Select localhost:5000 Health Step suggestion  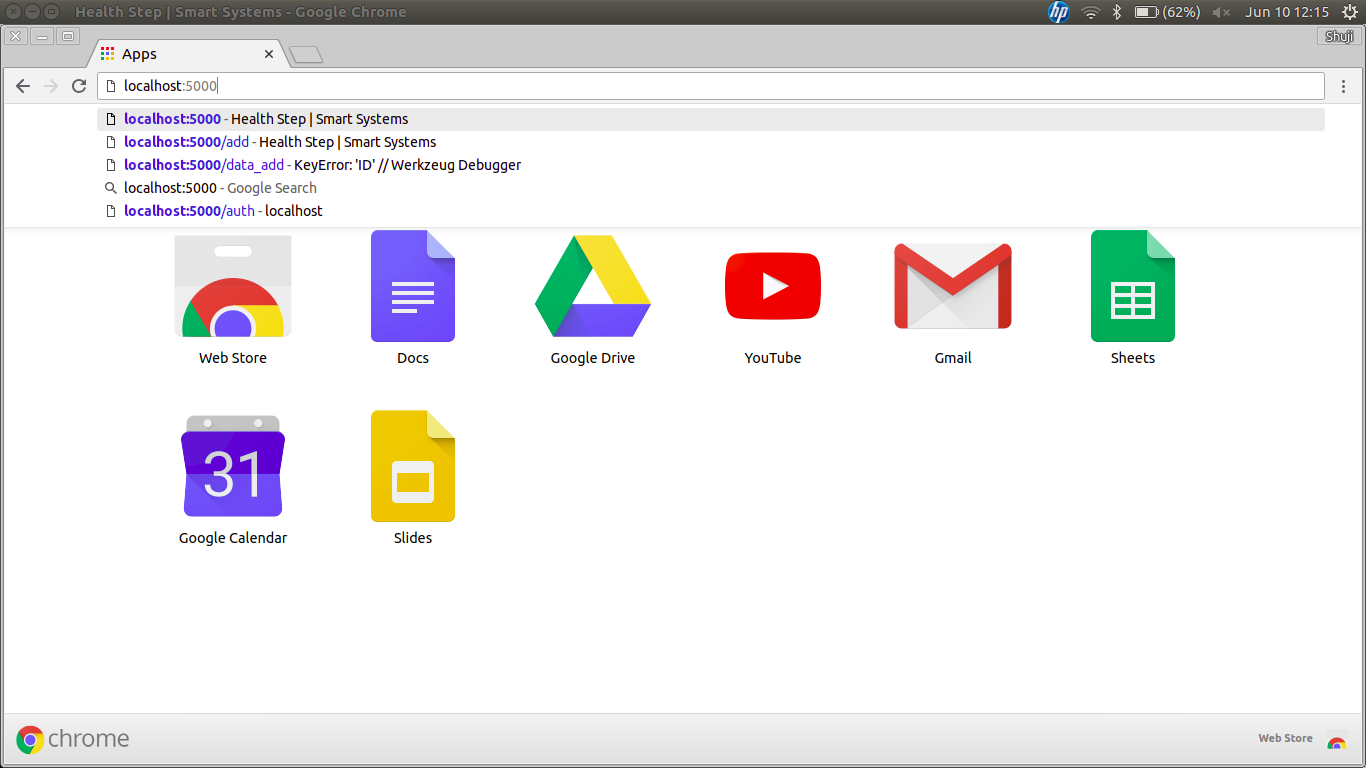(710, 119)
